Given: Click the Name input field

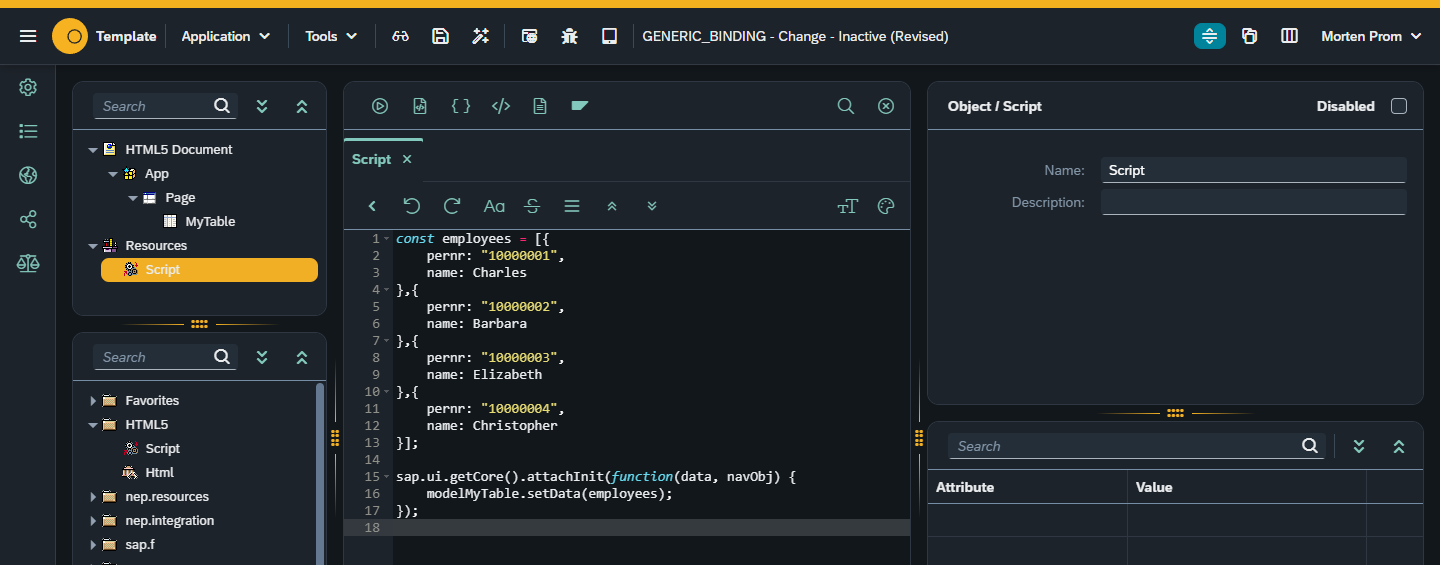Looking at the screenshot, I should pyautogui.click(x=1254, y=170).
